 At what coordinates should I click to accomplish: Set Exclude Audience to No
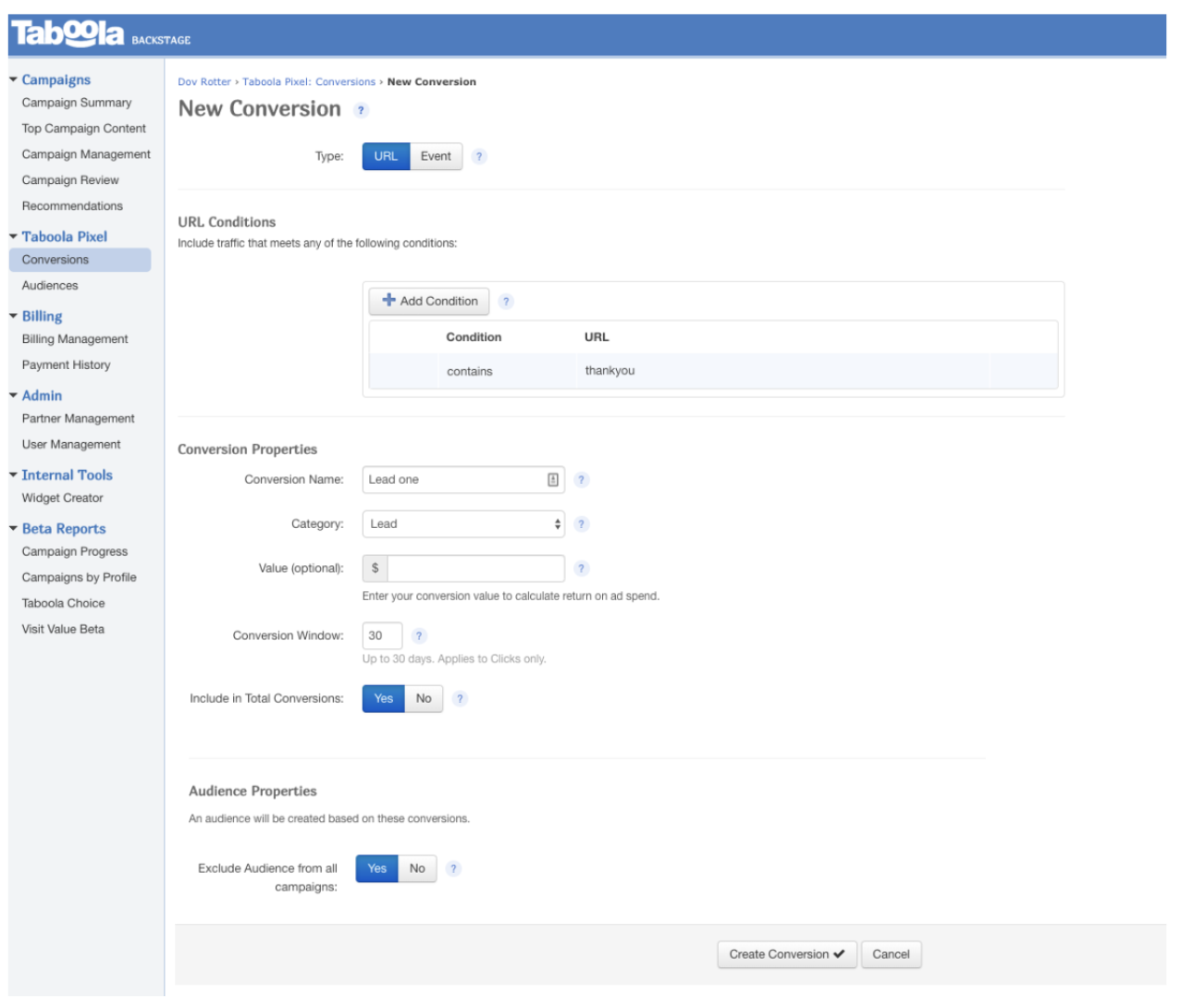[x=417, y=869]
